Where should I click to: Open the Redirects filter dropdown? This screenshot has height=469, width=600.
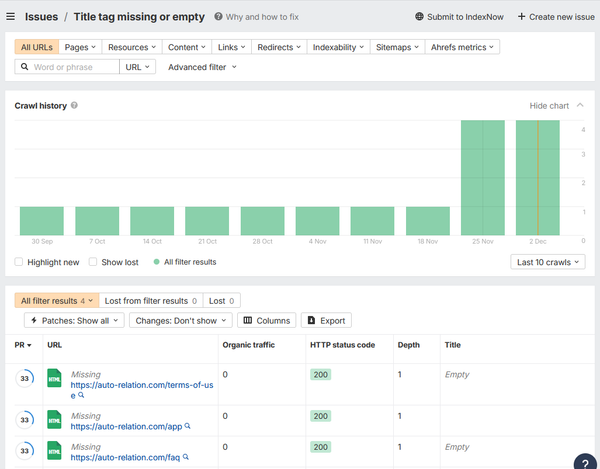(x=279, y=47)
